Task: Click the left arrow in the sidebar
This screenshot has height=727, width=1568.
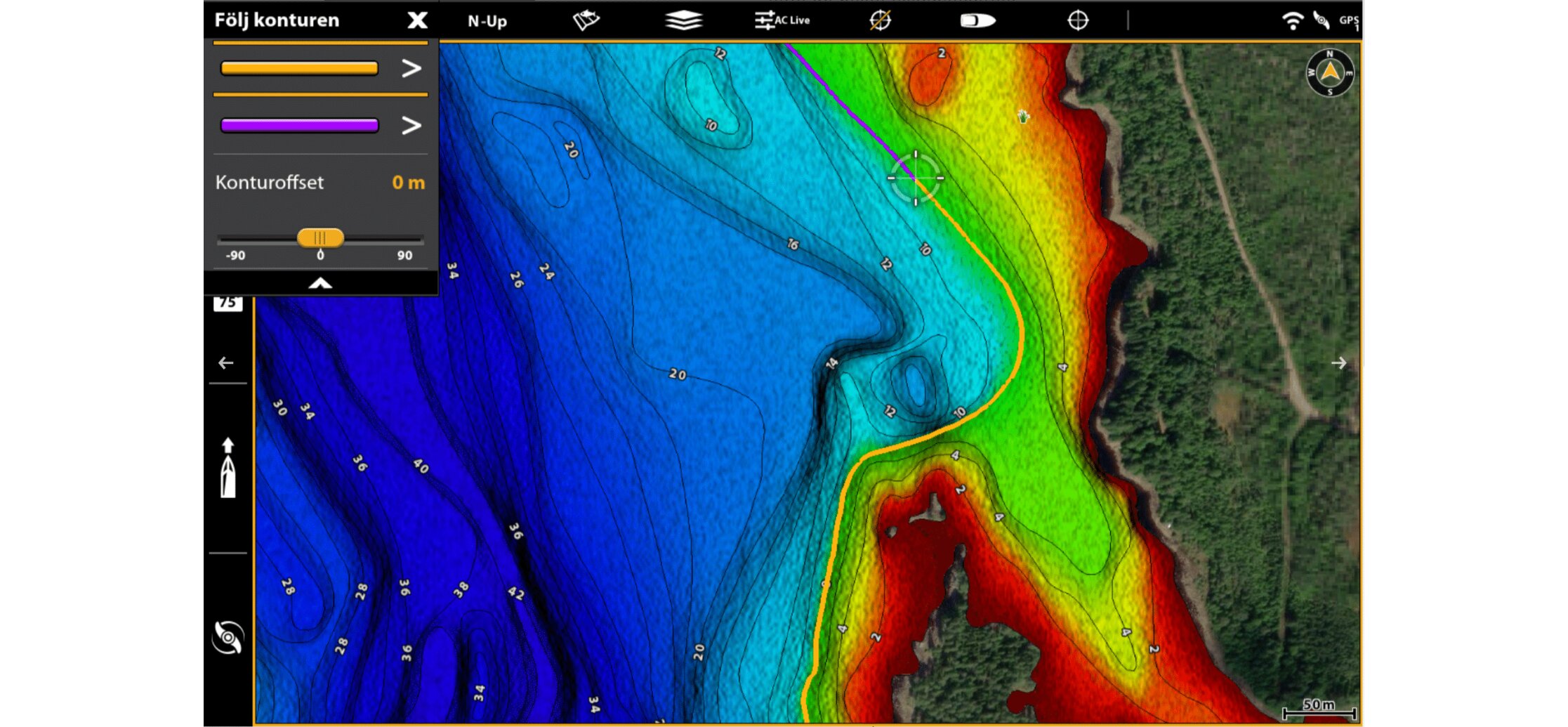Action: tap(226, 363)
